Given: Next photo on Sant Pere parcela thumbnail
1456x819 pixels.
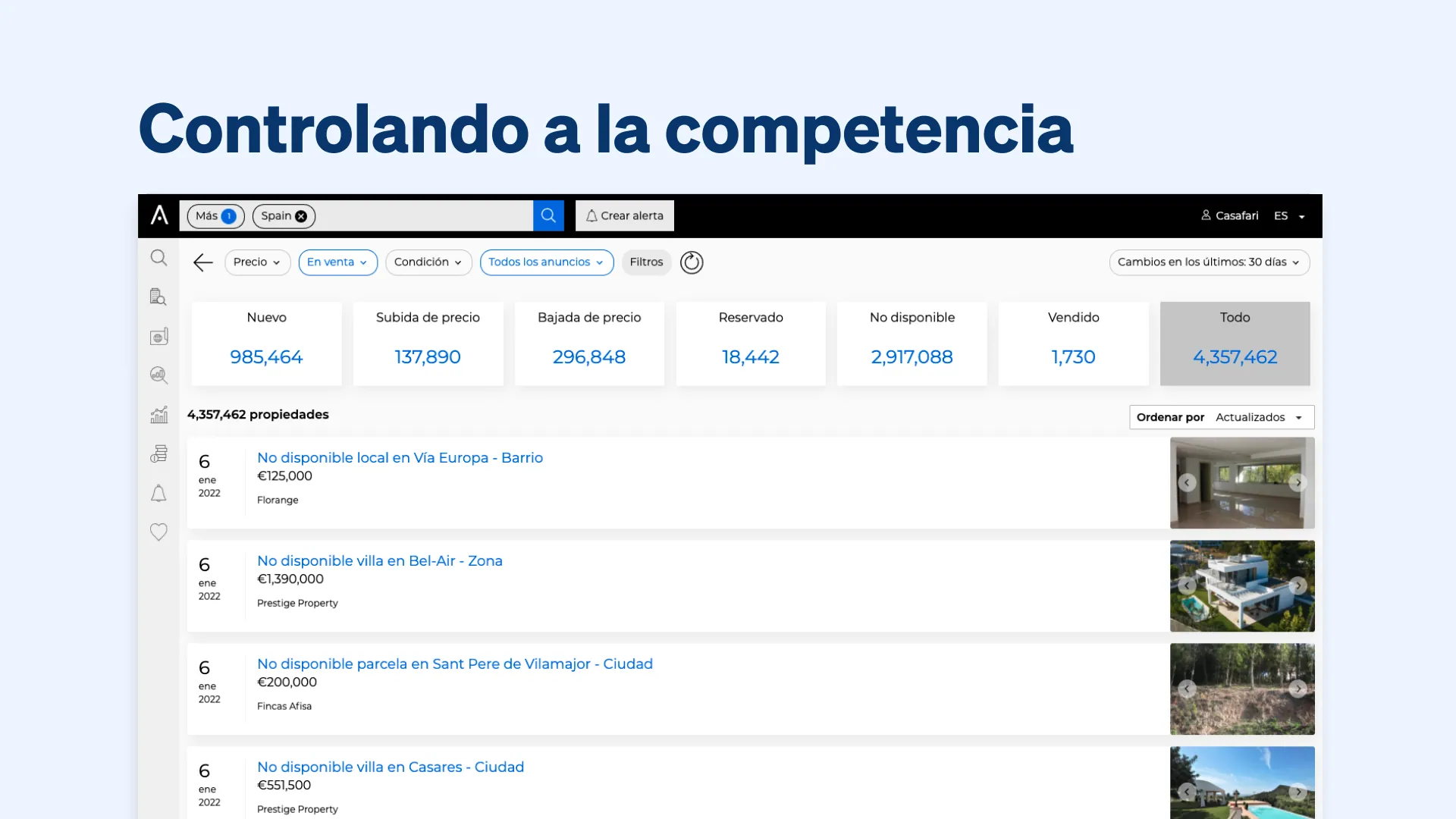Looking at the screenshot, I should 1298,689.
